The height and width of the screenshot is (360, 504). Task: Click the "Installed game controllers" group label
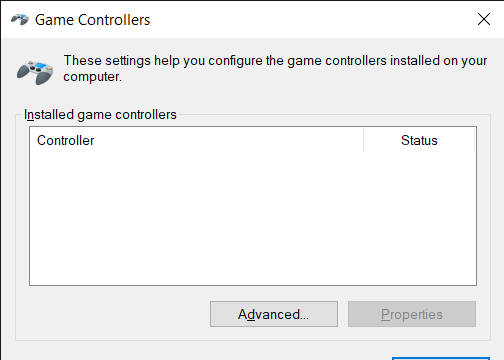(x=100, y=115)
